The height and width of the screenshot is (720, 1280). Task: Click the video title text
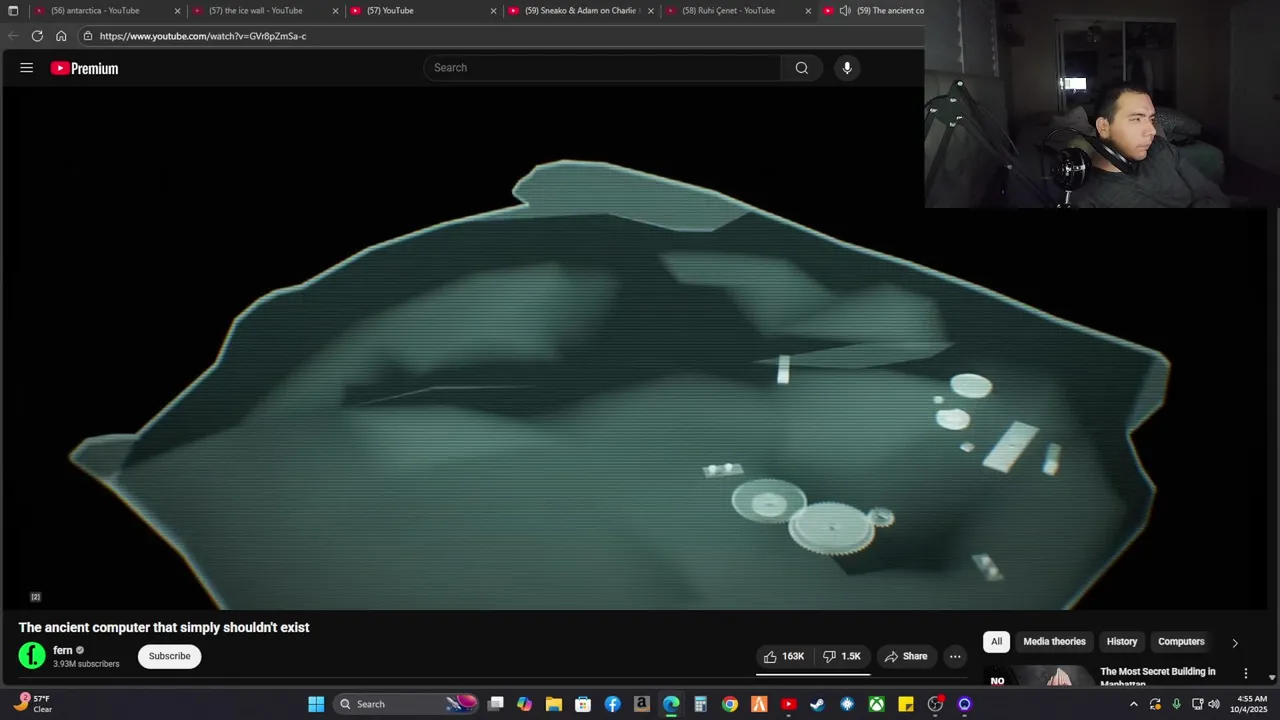point(164,627)
